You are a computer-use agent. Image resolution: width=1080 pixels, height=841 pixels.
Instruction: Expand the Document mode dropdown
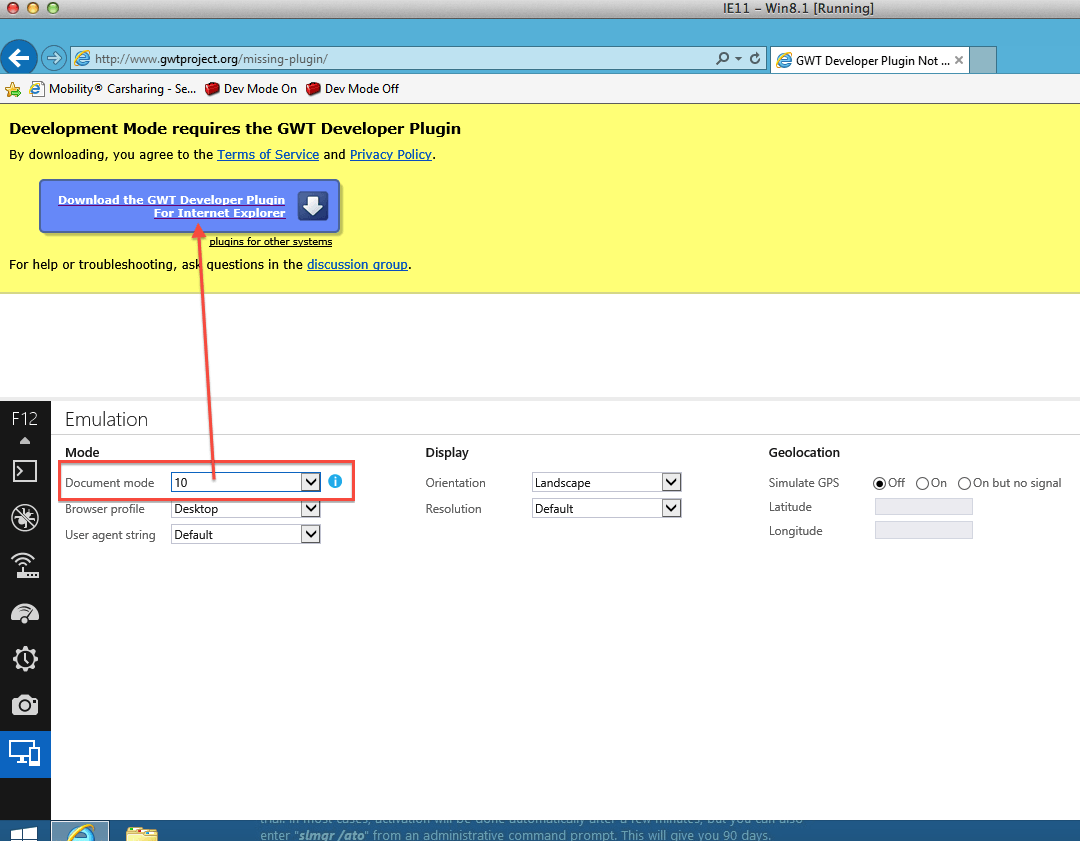[311, 483]
